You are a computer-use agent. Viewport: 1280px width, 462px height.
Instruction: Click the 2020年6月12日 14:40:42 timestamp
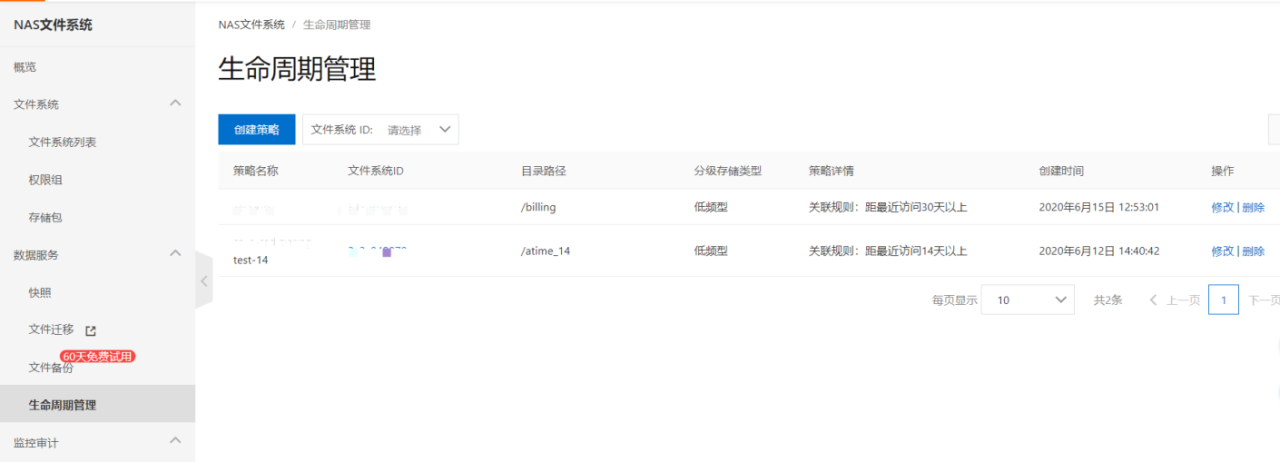(x=1099, y=251)
